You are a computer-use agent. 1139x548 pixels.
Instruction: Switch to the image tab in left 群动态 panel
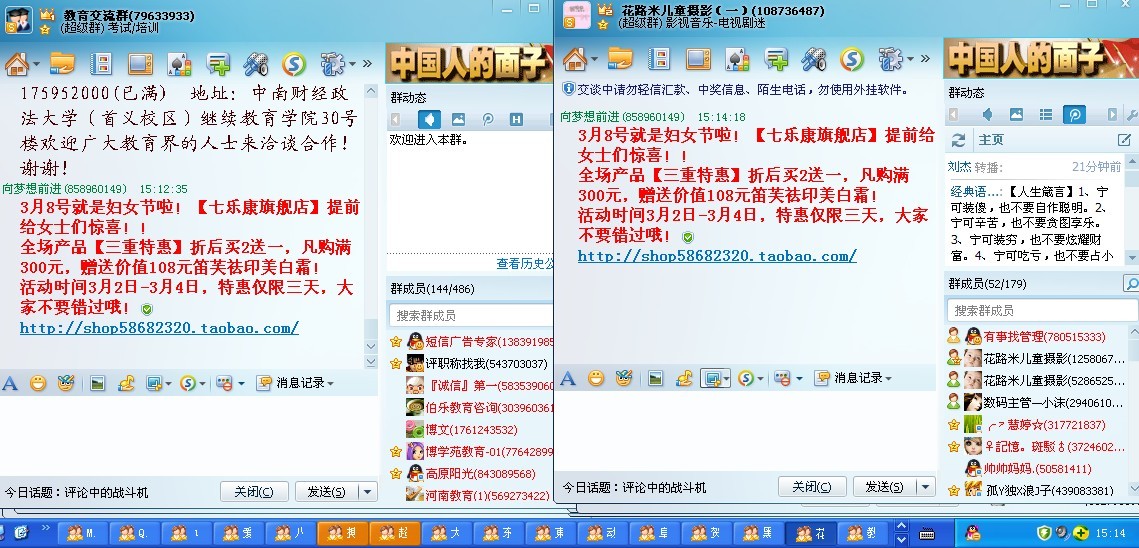[458, 119]
